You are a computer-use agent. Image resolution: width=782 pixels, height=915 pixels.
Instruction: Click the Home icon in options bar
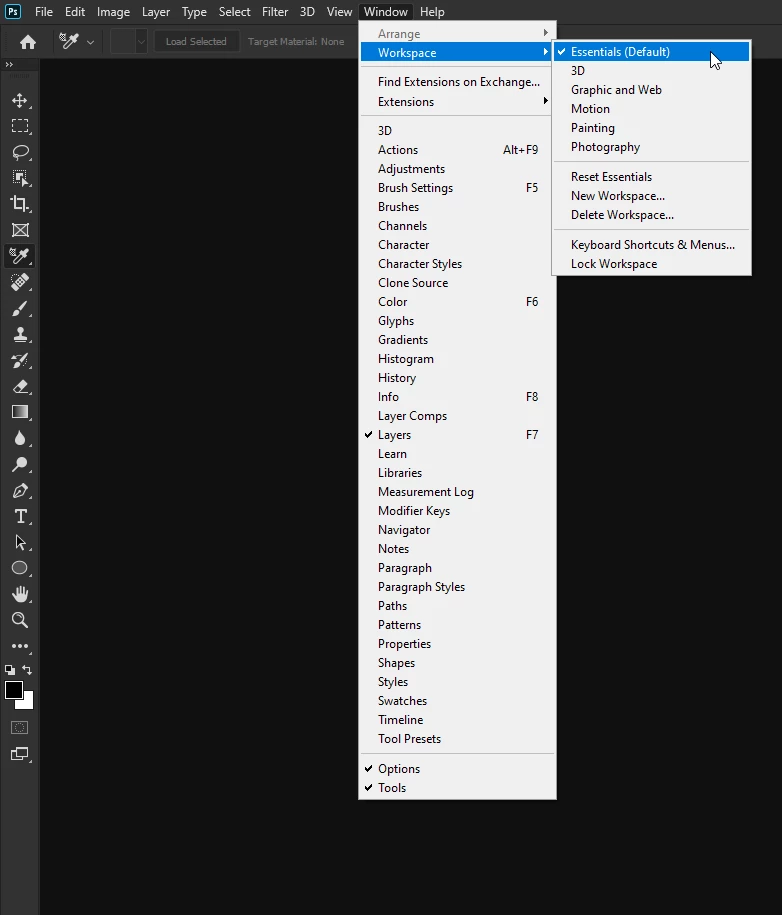(27, 41)
